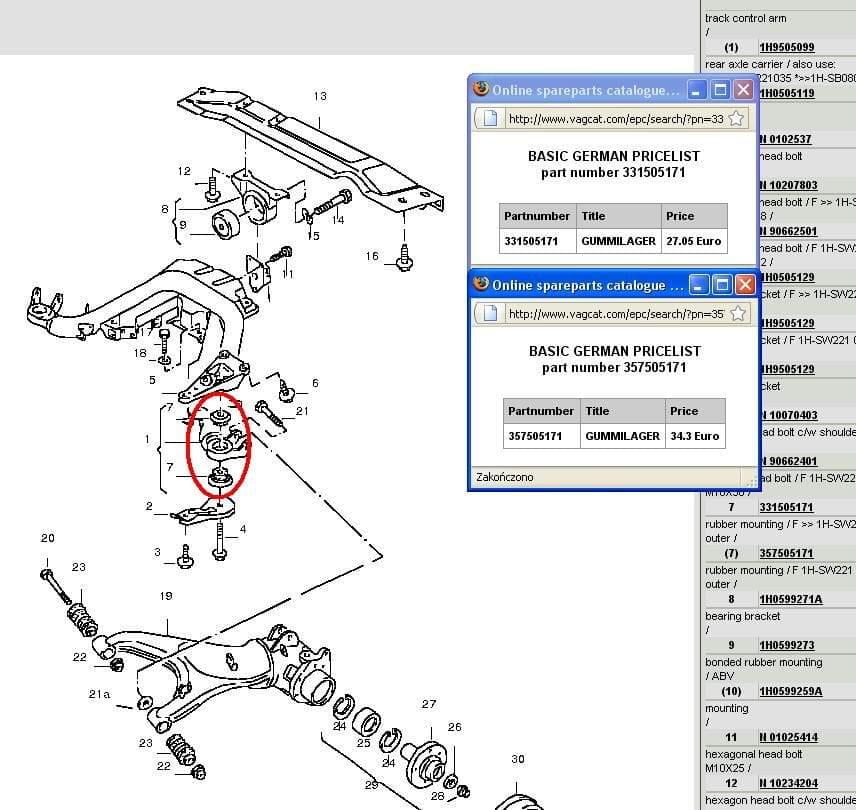The width and height of the screenshot is (856, 810).
Task: Click page icon beside pn=35 URL
Action: click(x=489, y=314)
